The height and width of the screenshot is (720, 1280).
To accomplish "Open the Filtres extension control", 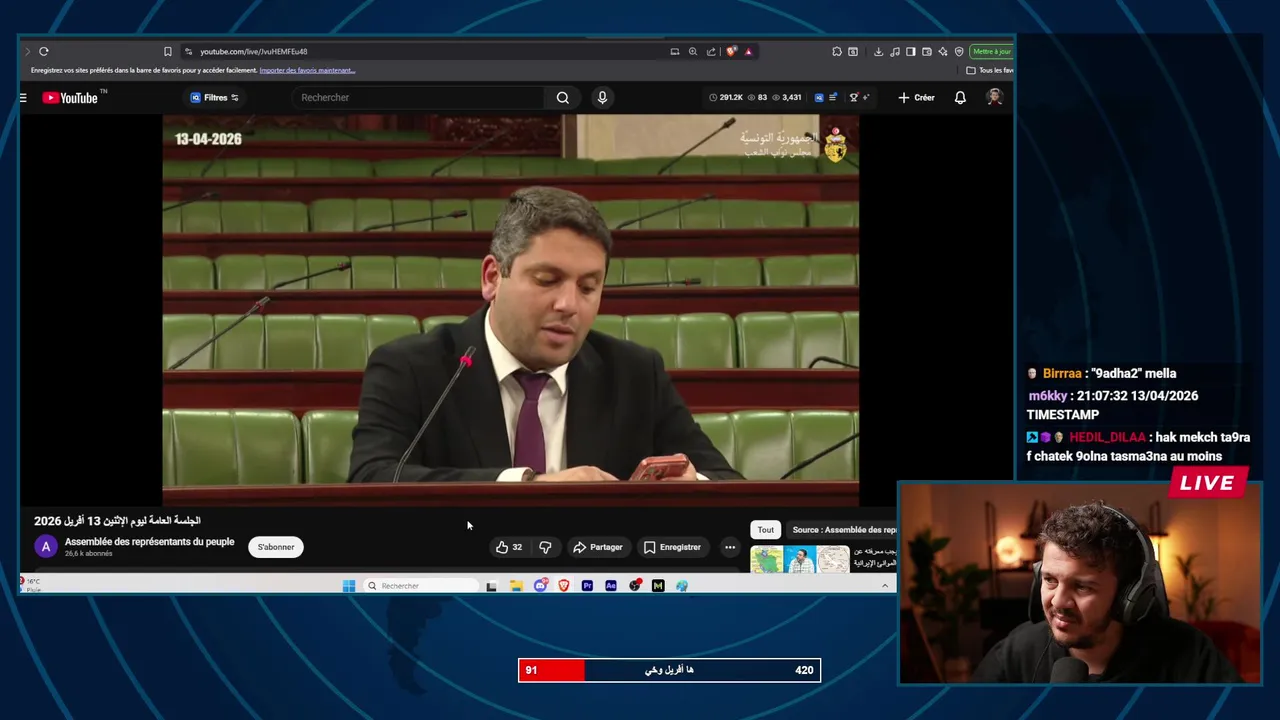I will click(x=214, y=97).
